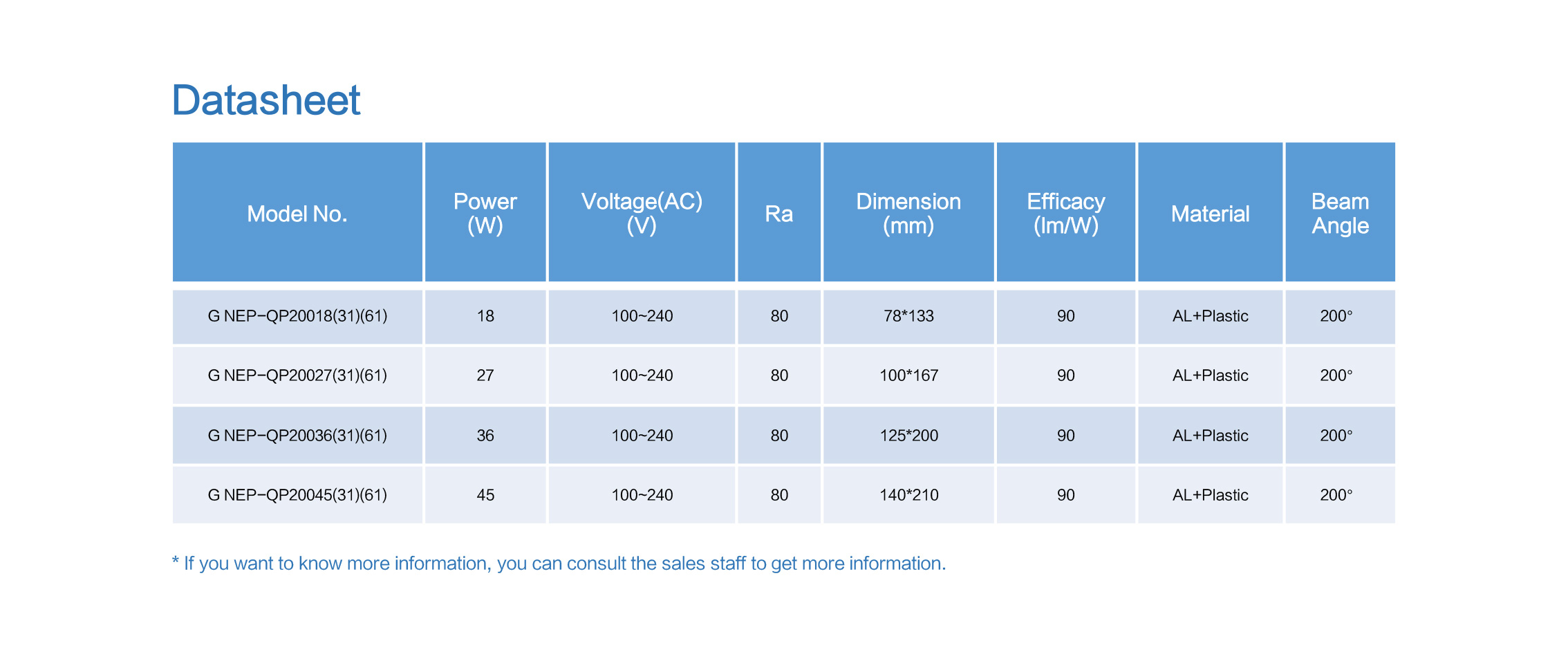
Task: Select the Dimension (mm) header cell
Action: (908, 213)
